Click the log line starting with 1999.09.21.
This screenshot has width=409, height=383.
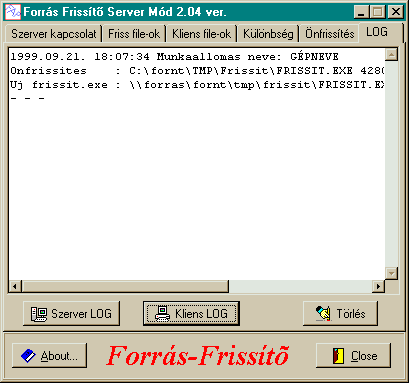tap(174, 57)
